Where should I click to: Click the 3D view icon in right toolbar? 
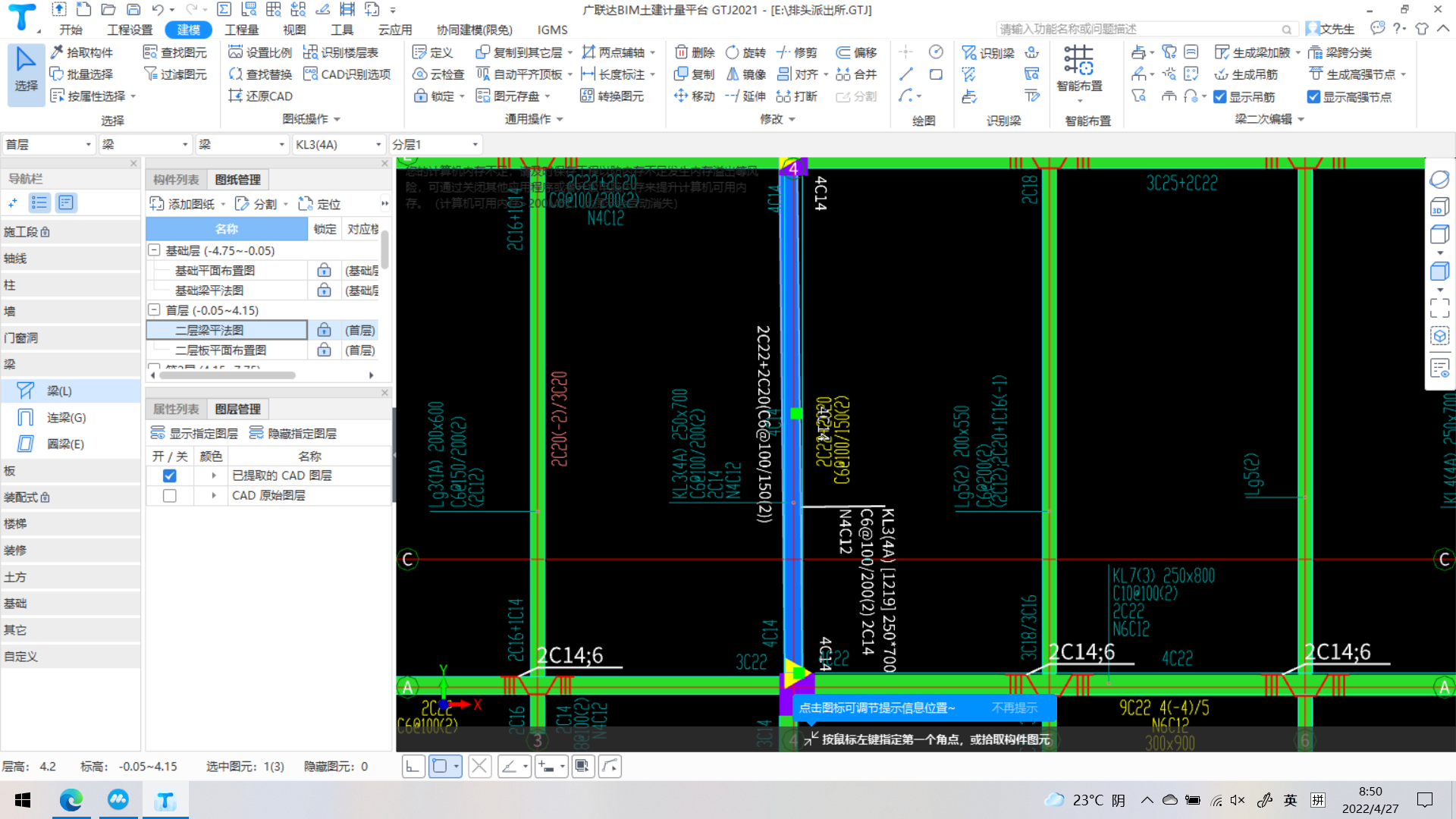point(1439,207)
